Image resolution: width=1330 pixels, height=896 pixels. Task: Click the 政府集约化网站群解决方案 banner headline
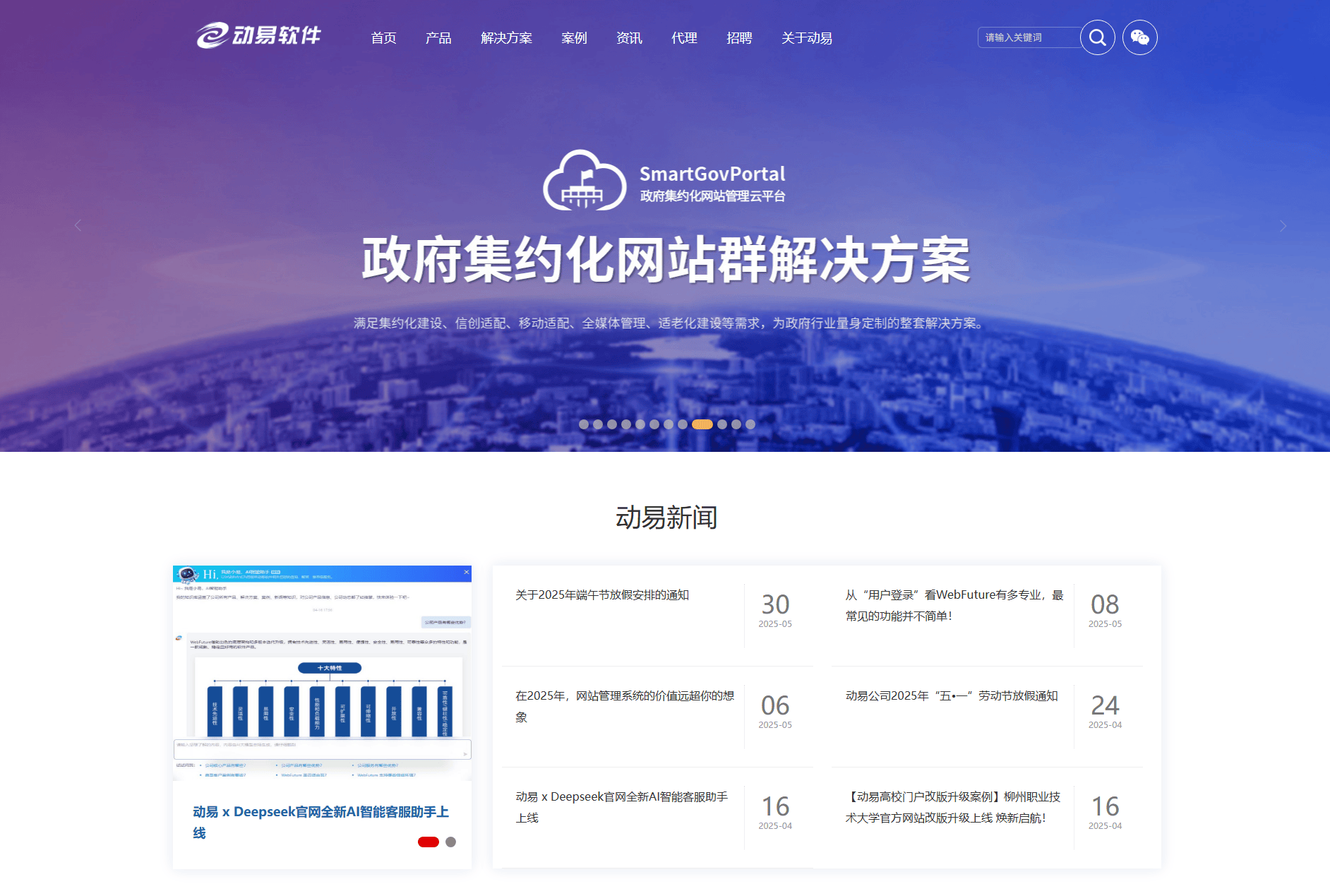666,261
